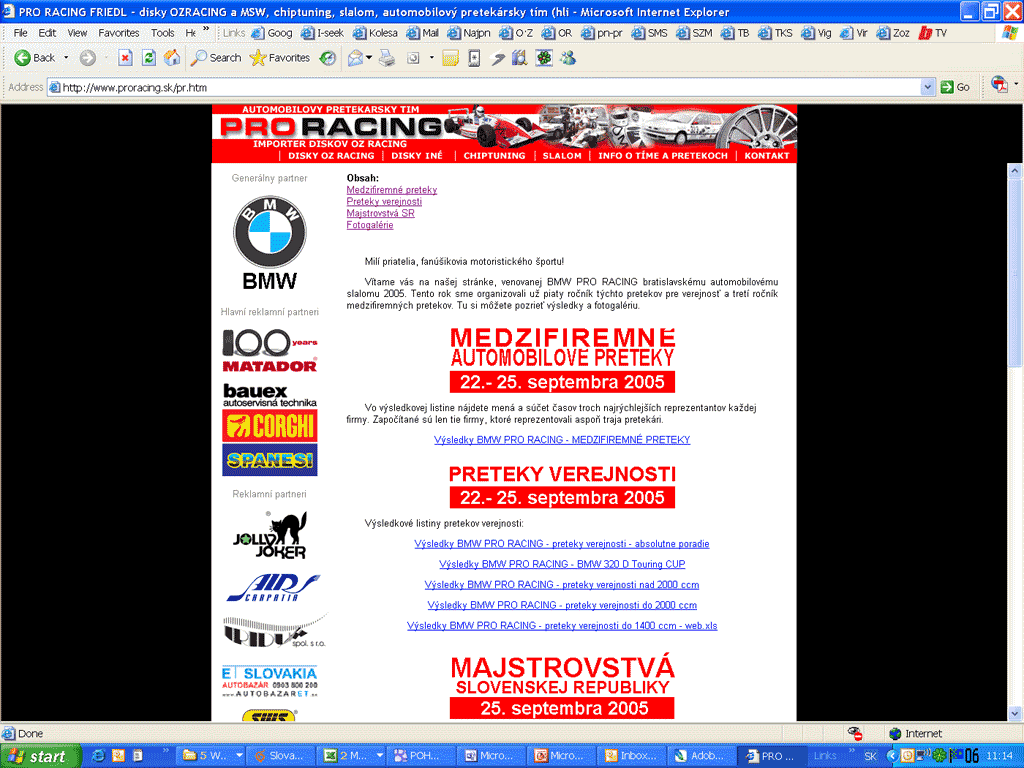Open the DISKY OZ RACING site tab

coord(331,156)
